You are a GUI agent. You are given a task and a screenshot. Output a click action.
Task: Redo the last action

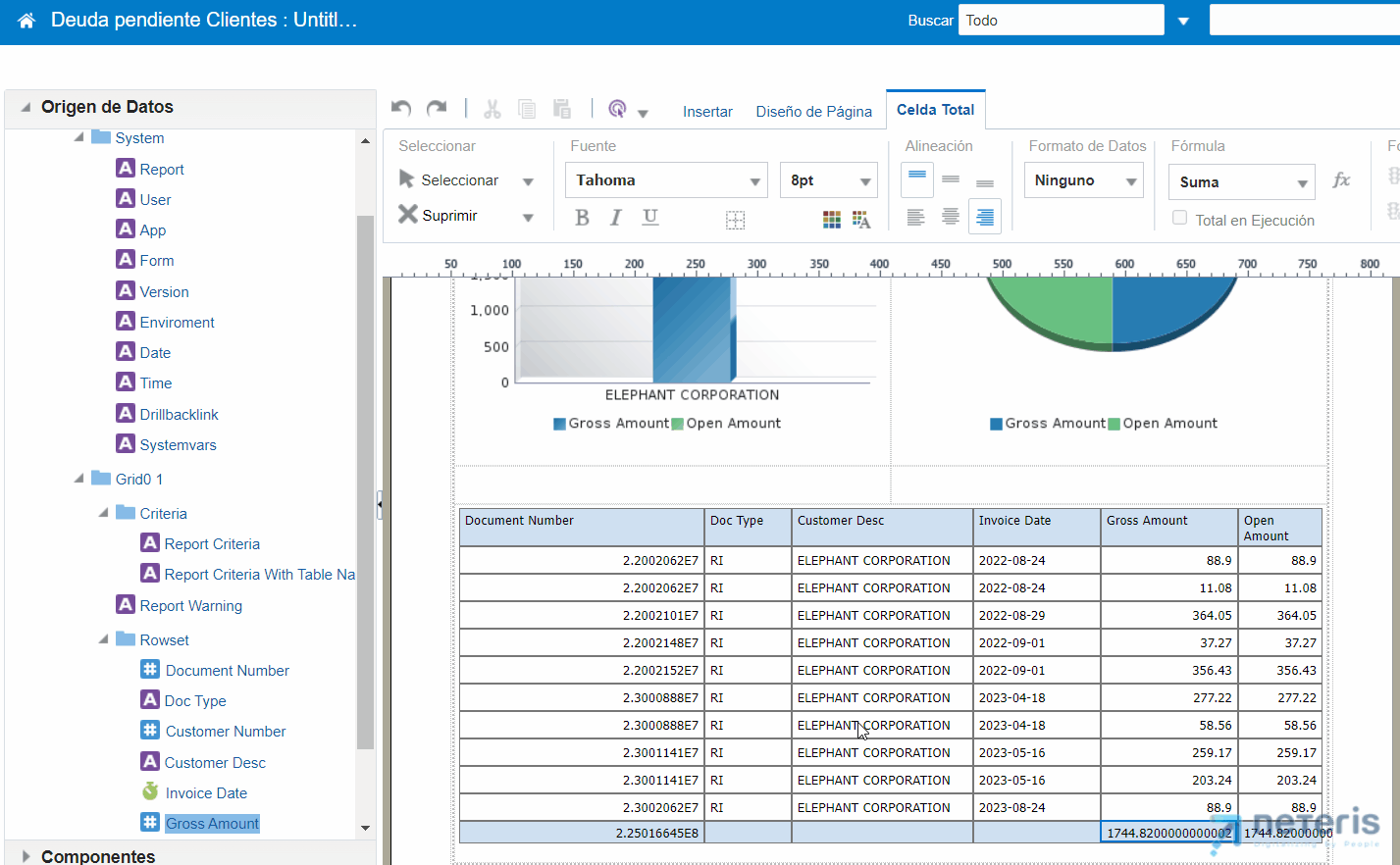(437, 109)
